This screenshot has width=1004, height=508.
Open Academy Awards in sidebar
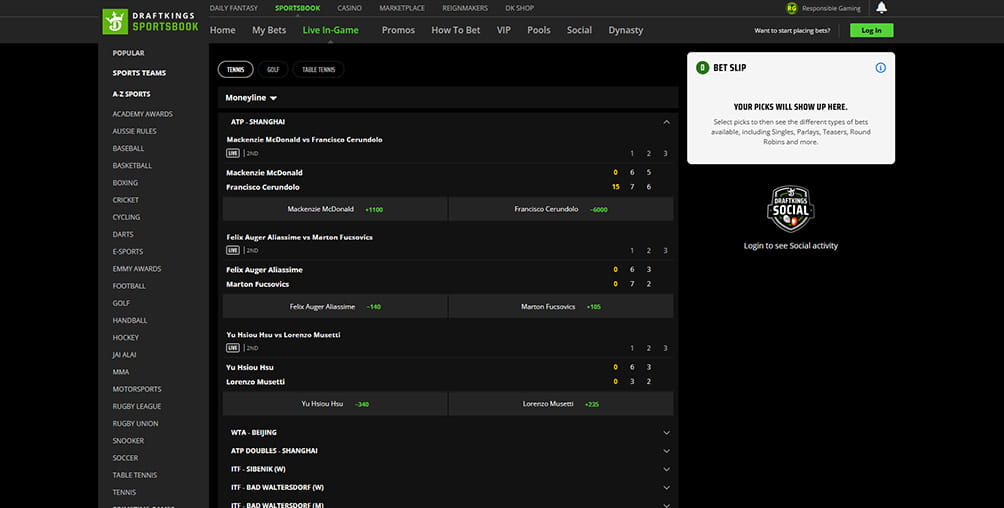(142, 114)
